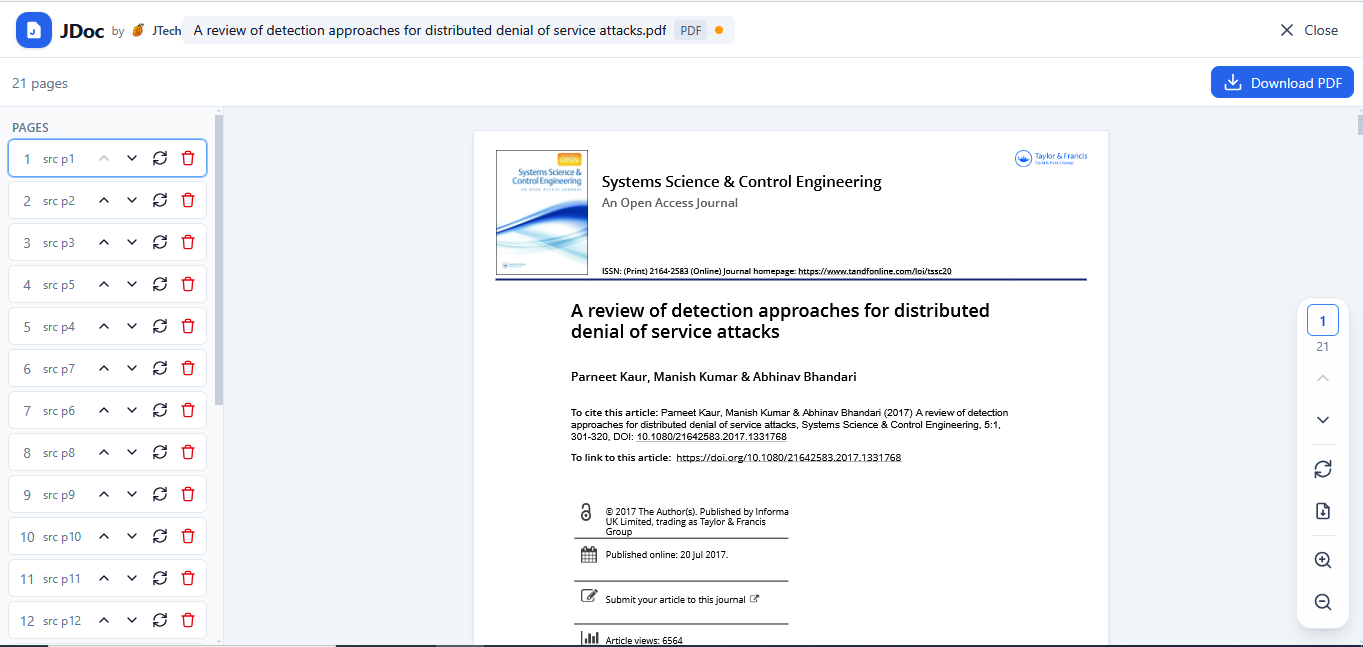Rotate page 2 src p2

coord(160,200)
